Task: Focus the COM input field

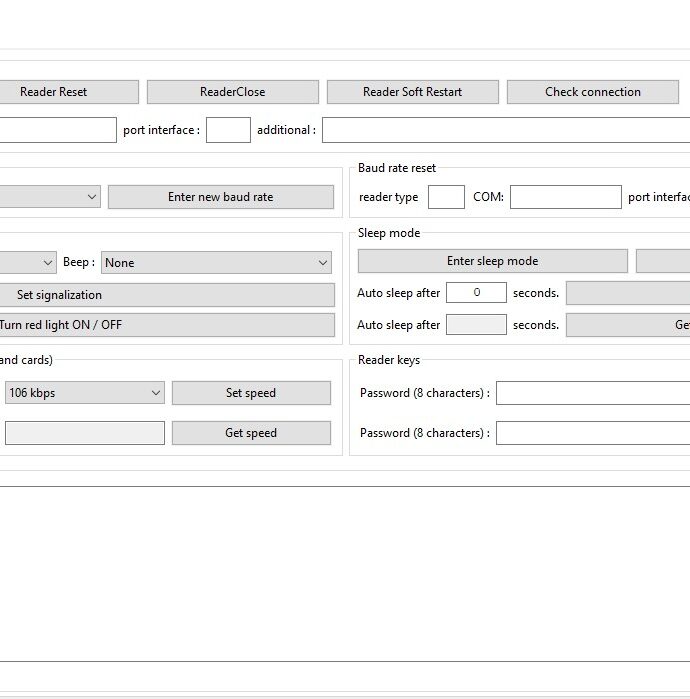Action: [566, 197]
